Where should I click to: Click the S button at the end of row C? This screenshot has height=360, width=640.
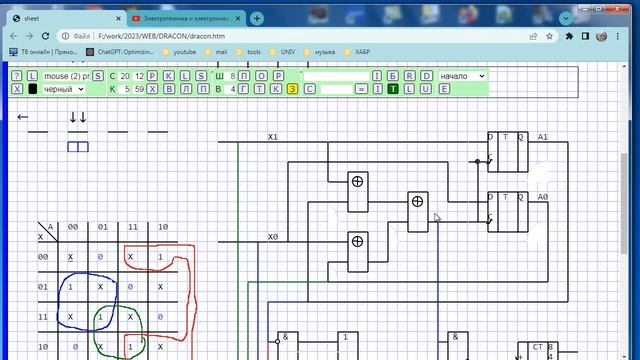click(x=201, y=76)
